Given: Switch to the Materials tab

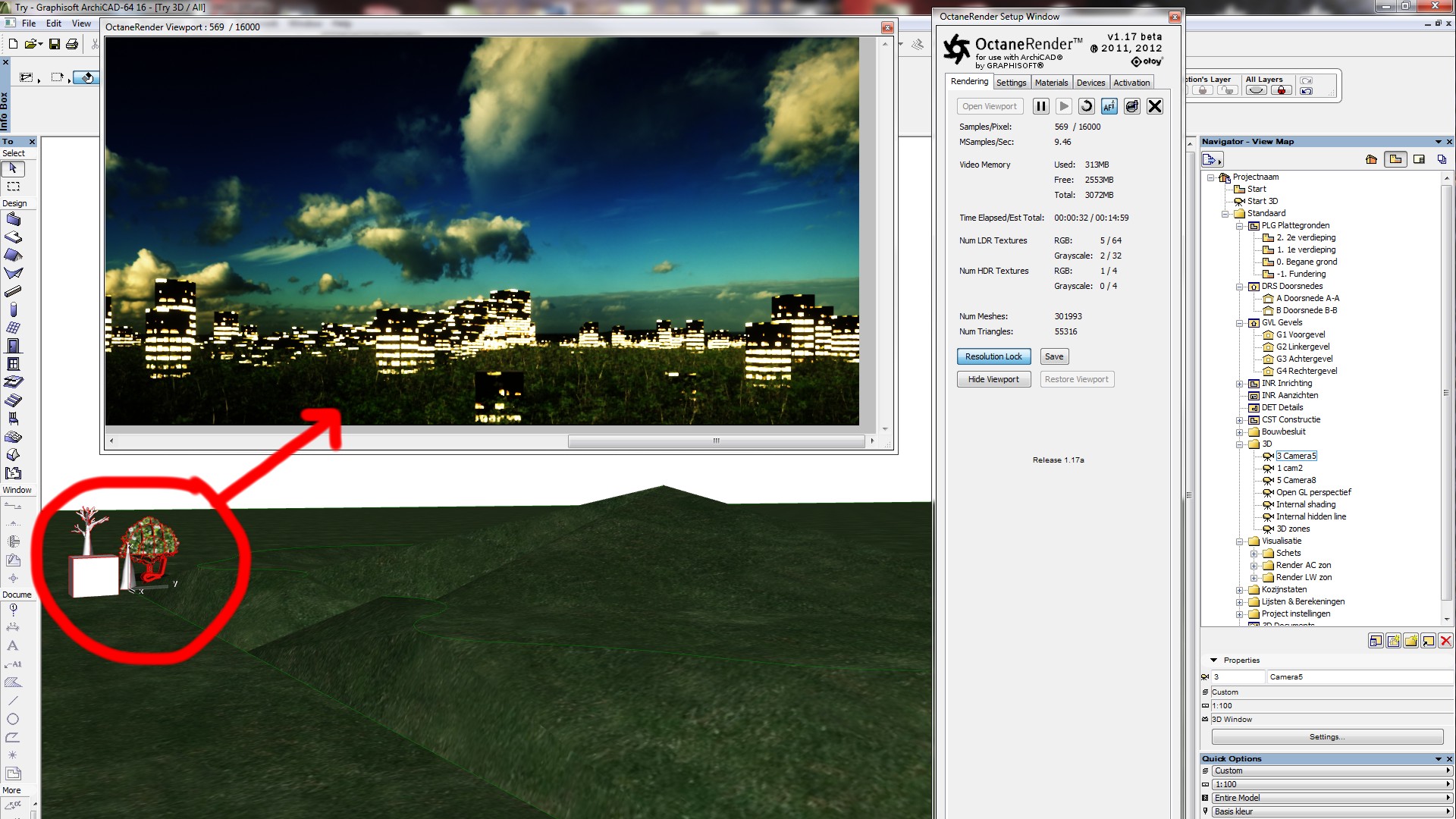Looking at the screenshot, I should click(1051, 83).
